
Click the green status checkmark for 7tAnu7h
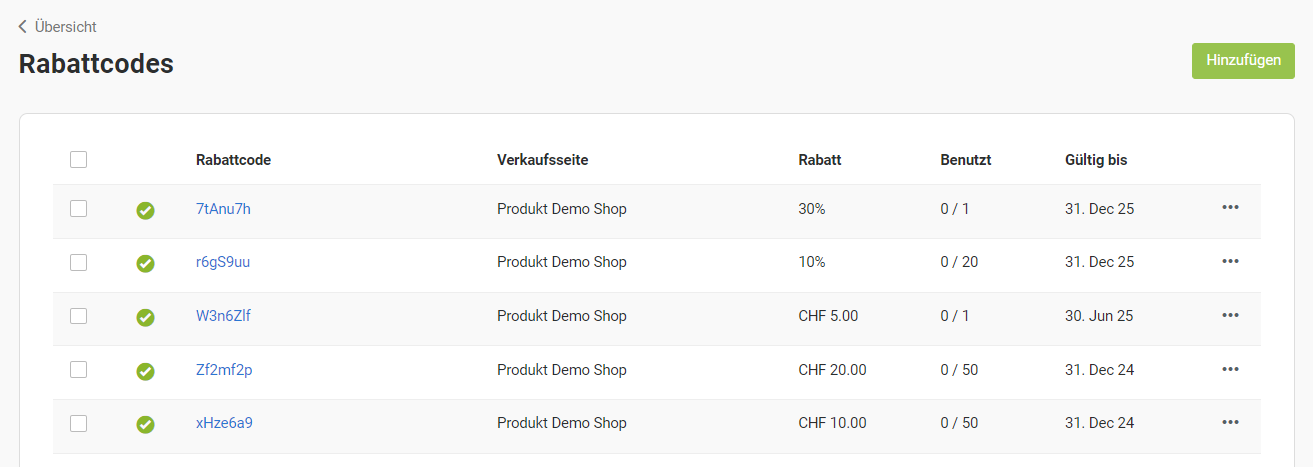pos(145,210)
